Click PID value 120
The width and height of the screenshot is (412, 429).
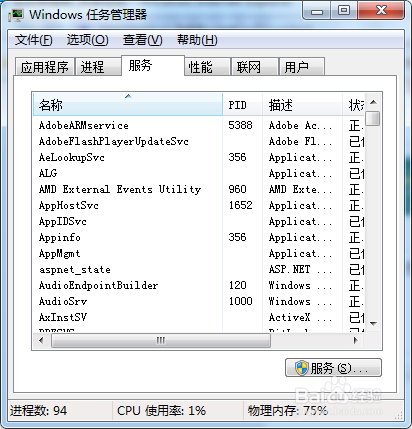[237, 285]
